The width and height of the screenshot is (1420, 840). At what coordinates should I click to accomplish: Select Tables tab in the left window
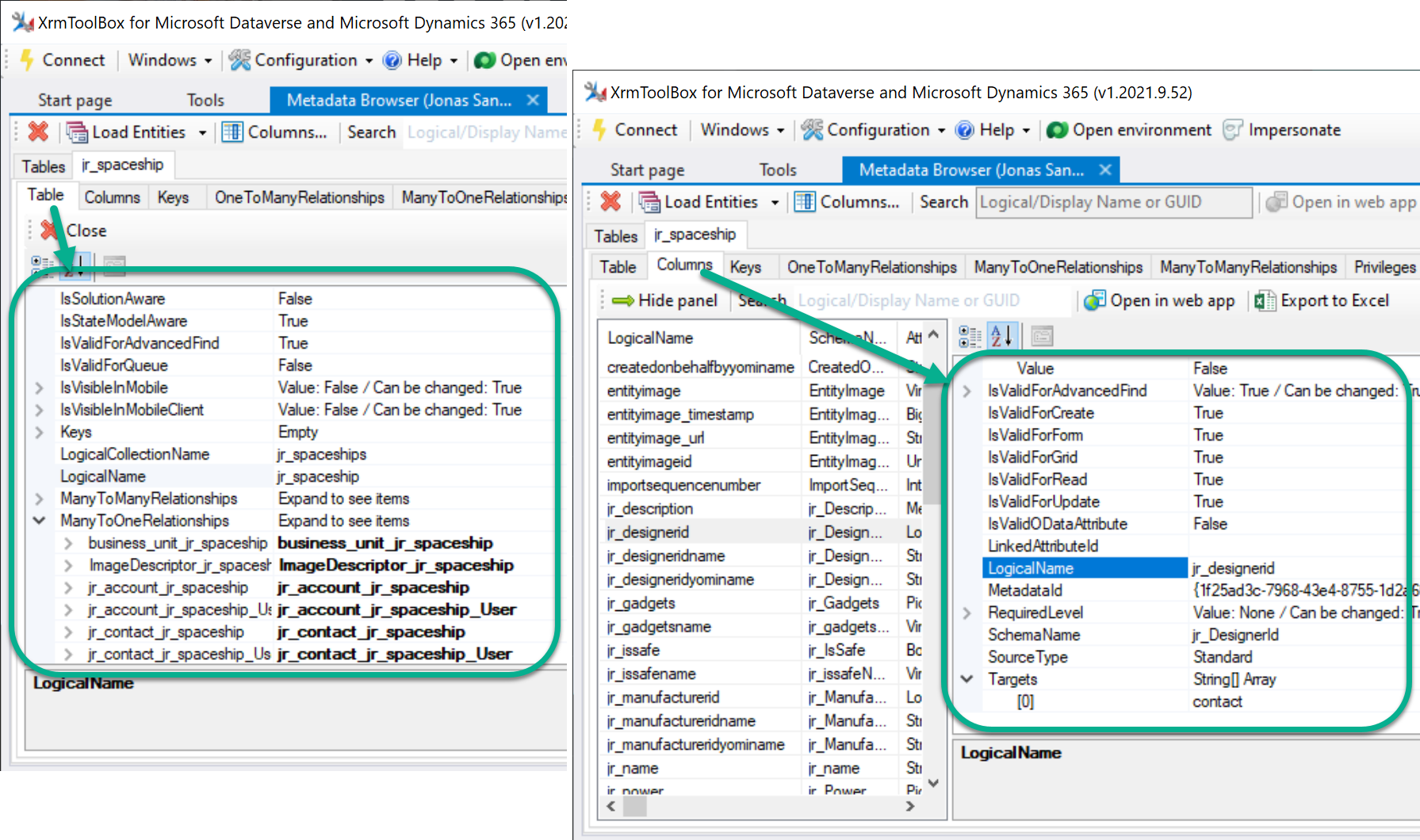pyautogui.click(x=43, y=166)
